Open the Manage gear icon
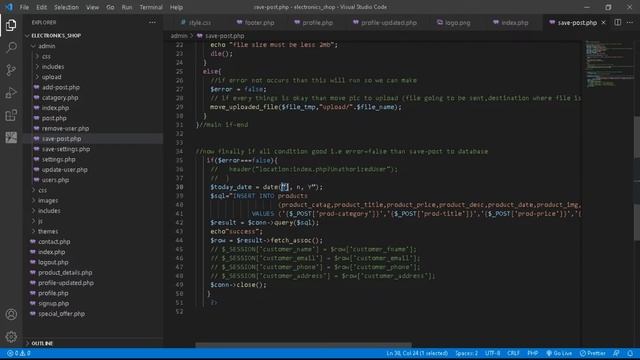 tap(11, 337)
